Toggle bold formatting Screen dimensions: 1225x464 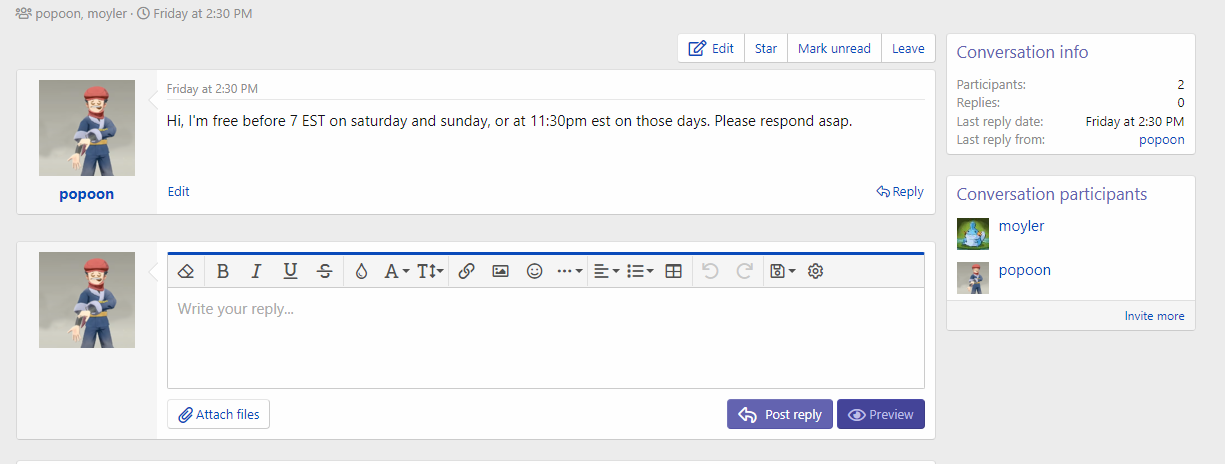pyautogui.click(x=222, y=271)
